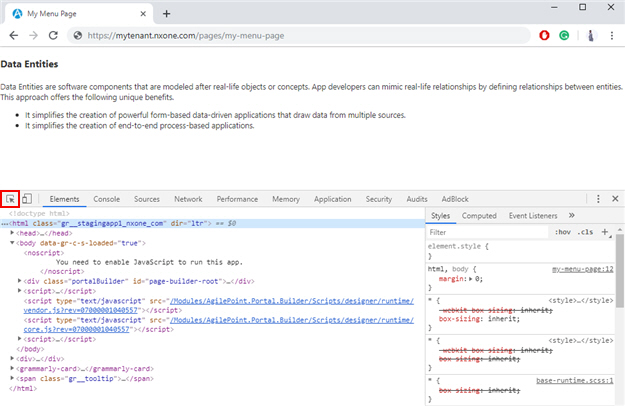
Task: Go back to previous page
Action: (x=14, y=35)
